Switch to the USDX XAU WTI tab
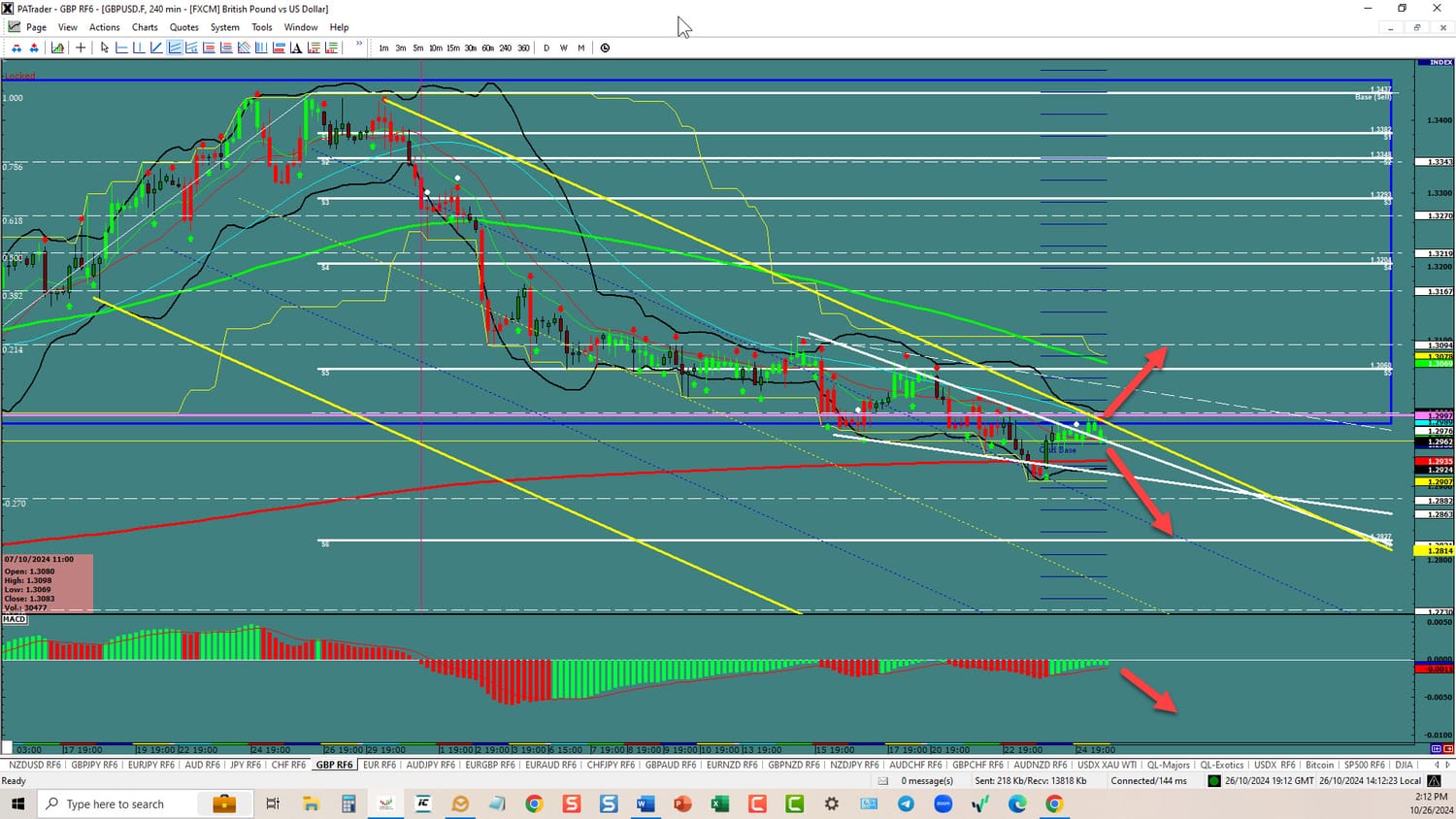The width and height of the screenshot is (1456, 819). pos(1107,765)
